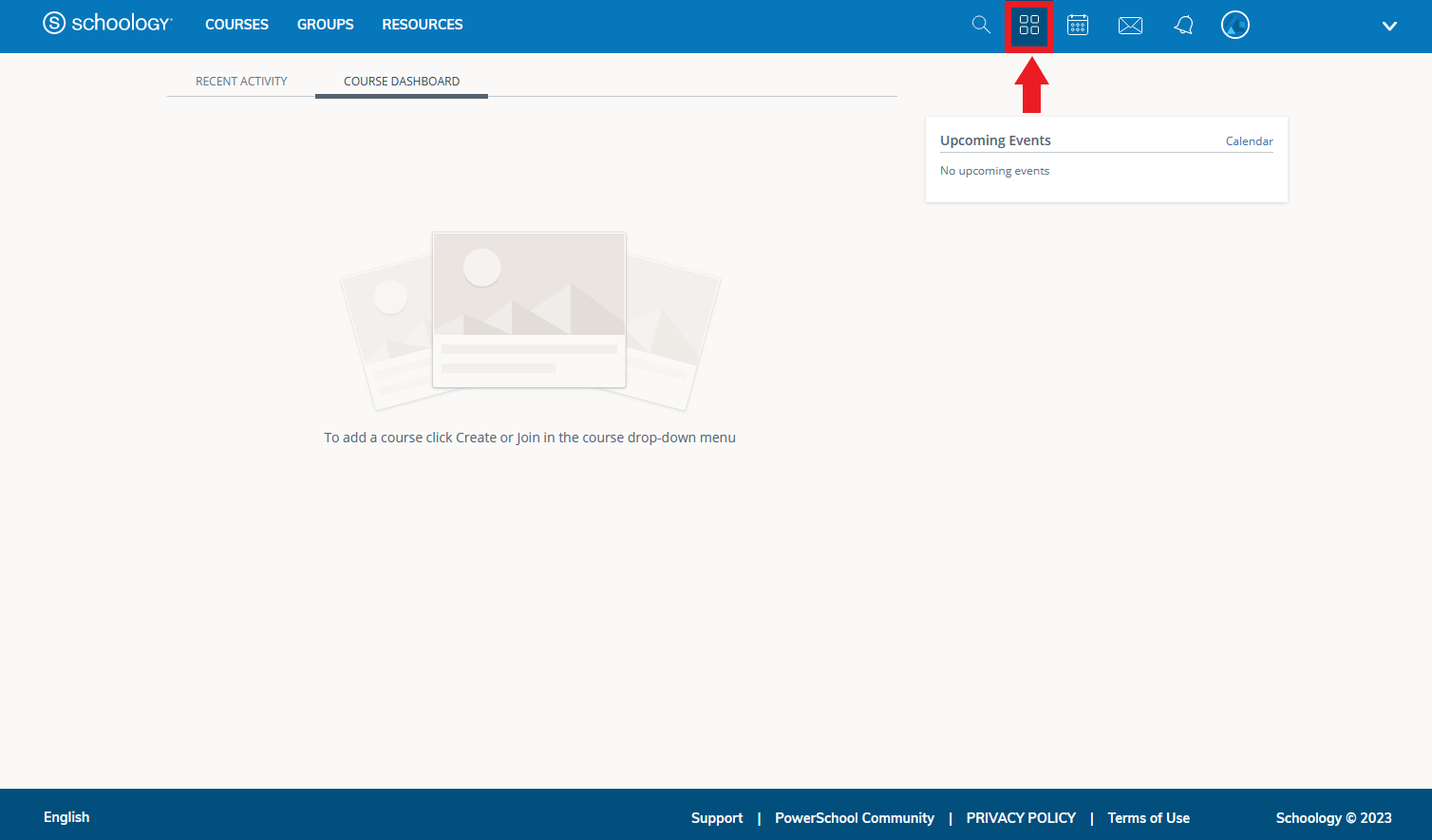View the Terms of Use
The width and height of the screenshot is (1432, 840).
pos(1148,817)
